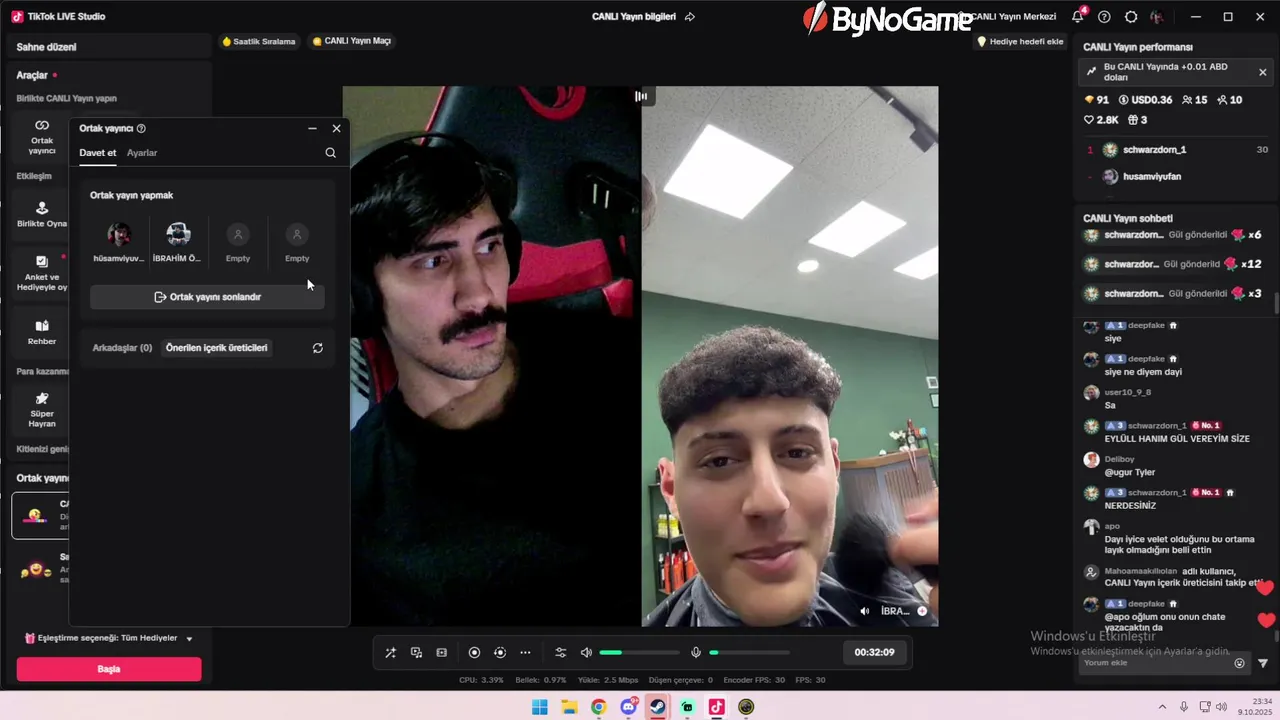Click husamviyufan in the ranking list

(1152, 177)
